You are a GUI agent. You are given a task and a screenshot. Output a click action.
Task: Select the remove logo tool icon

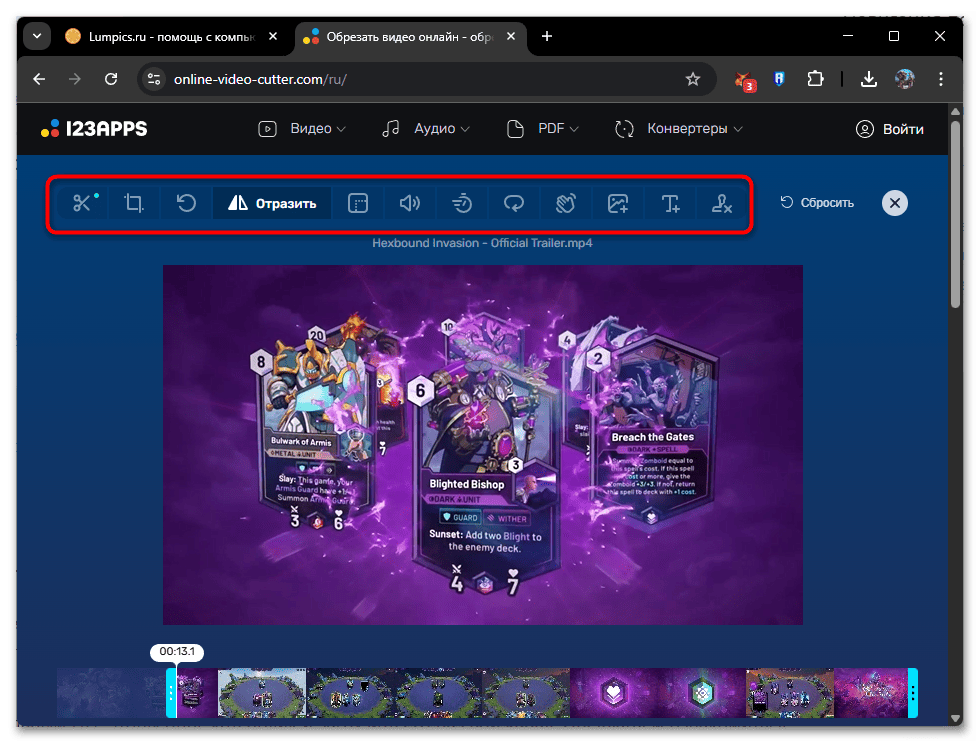[x=722, y=203]
